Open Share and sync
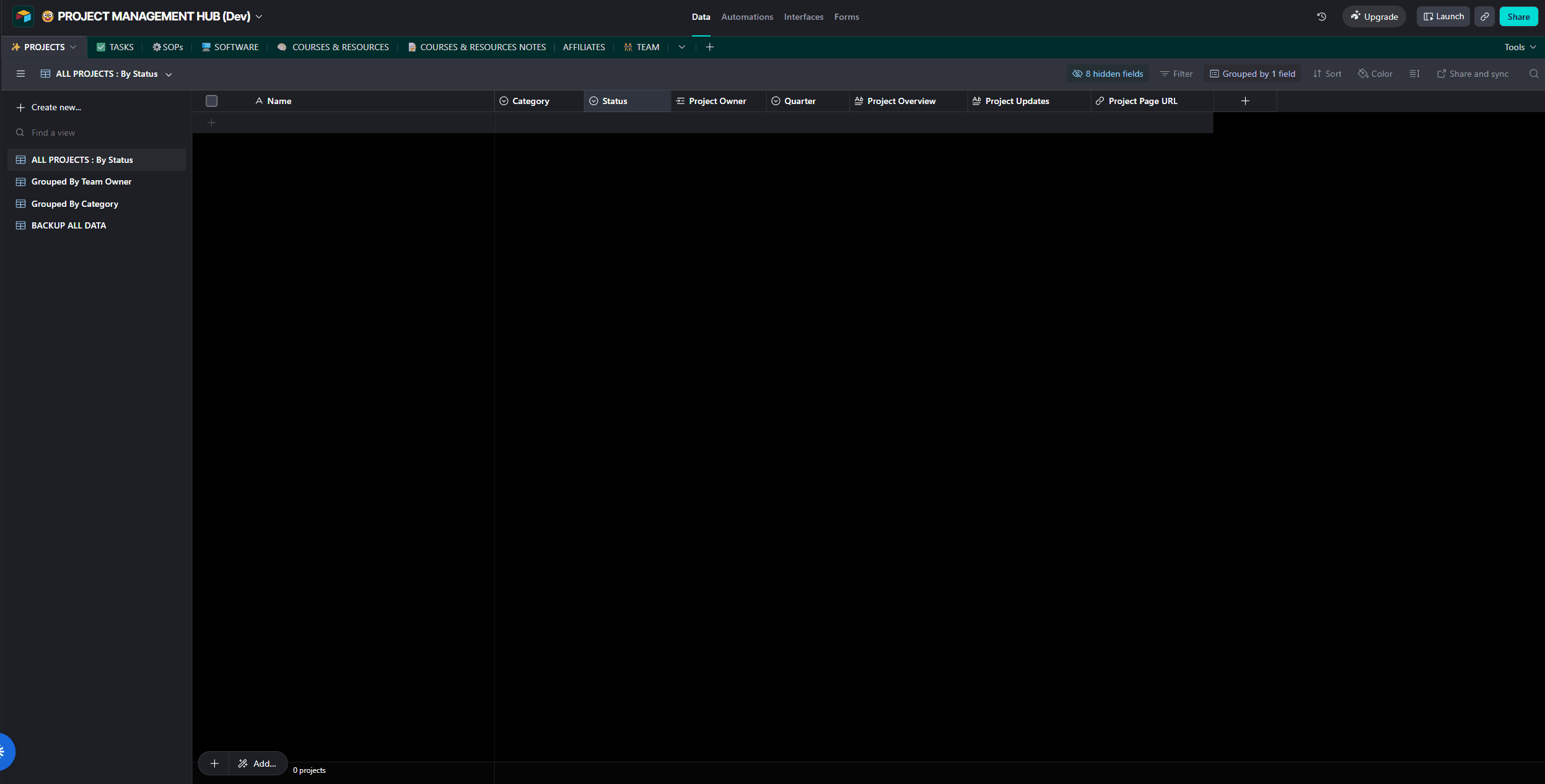The width and height of the screenshot is (1545, 784). point(1473,74)
